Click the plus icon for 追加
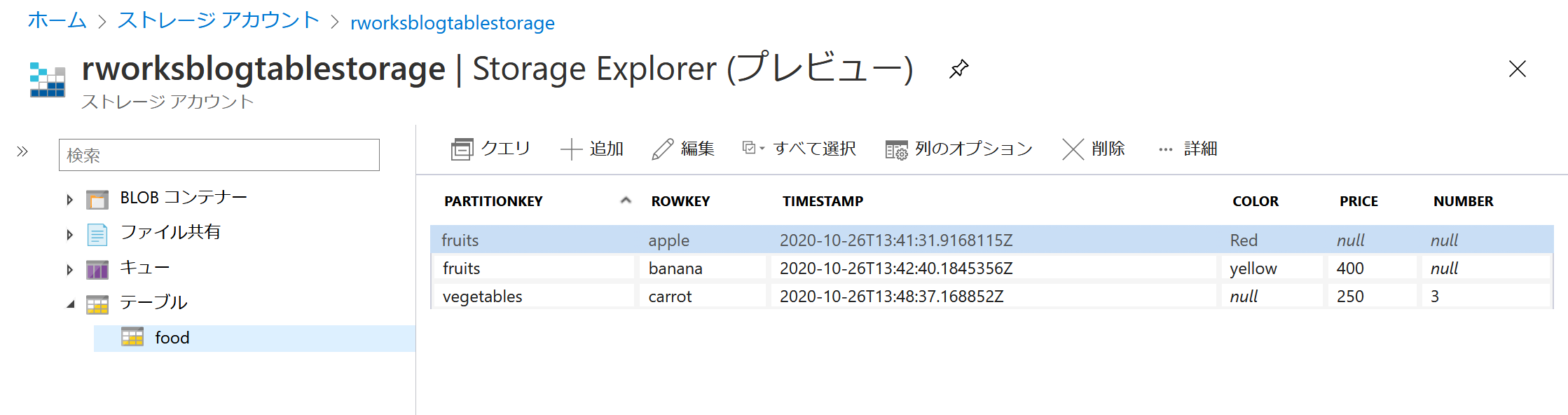 tap(571, 149)
